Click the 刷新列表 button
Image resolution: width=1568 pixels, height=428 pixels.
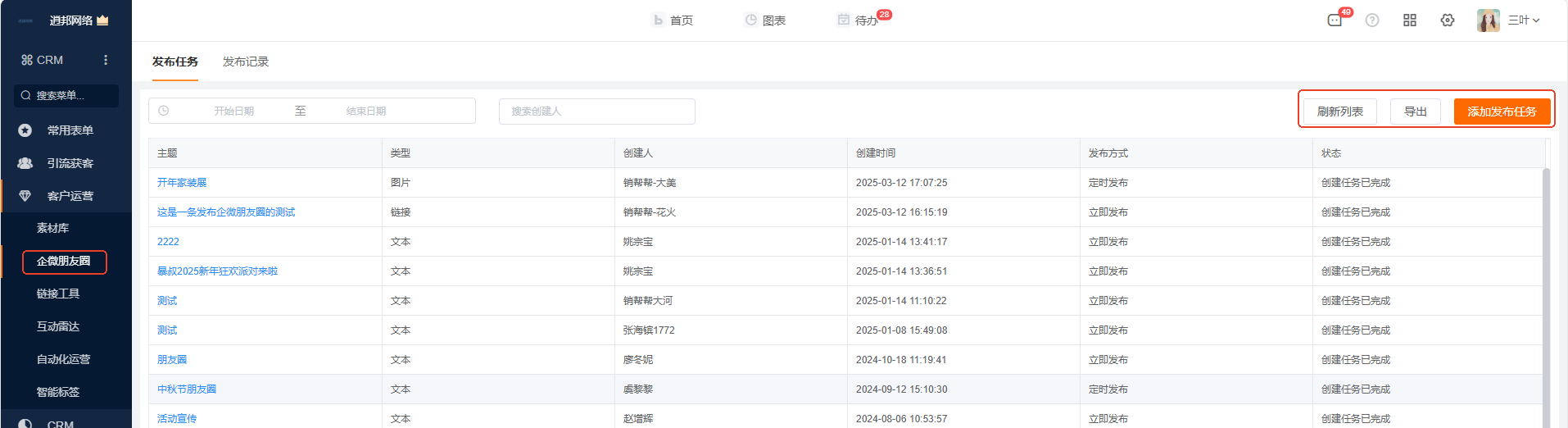(1339, 112)
